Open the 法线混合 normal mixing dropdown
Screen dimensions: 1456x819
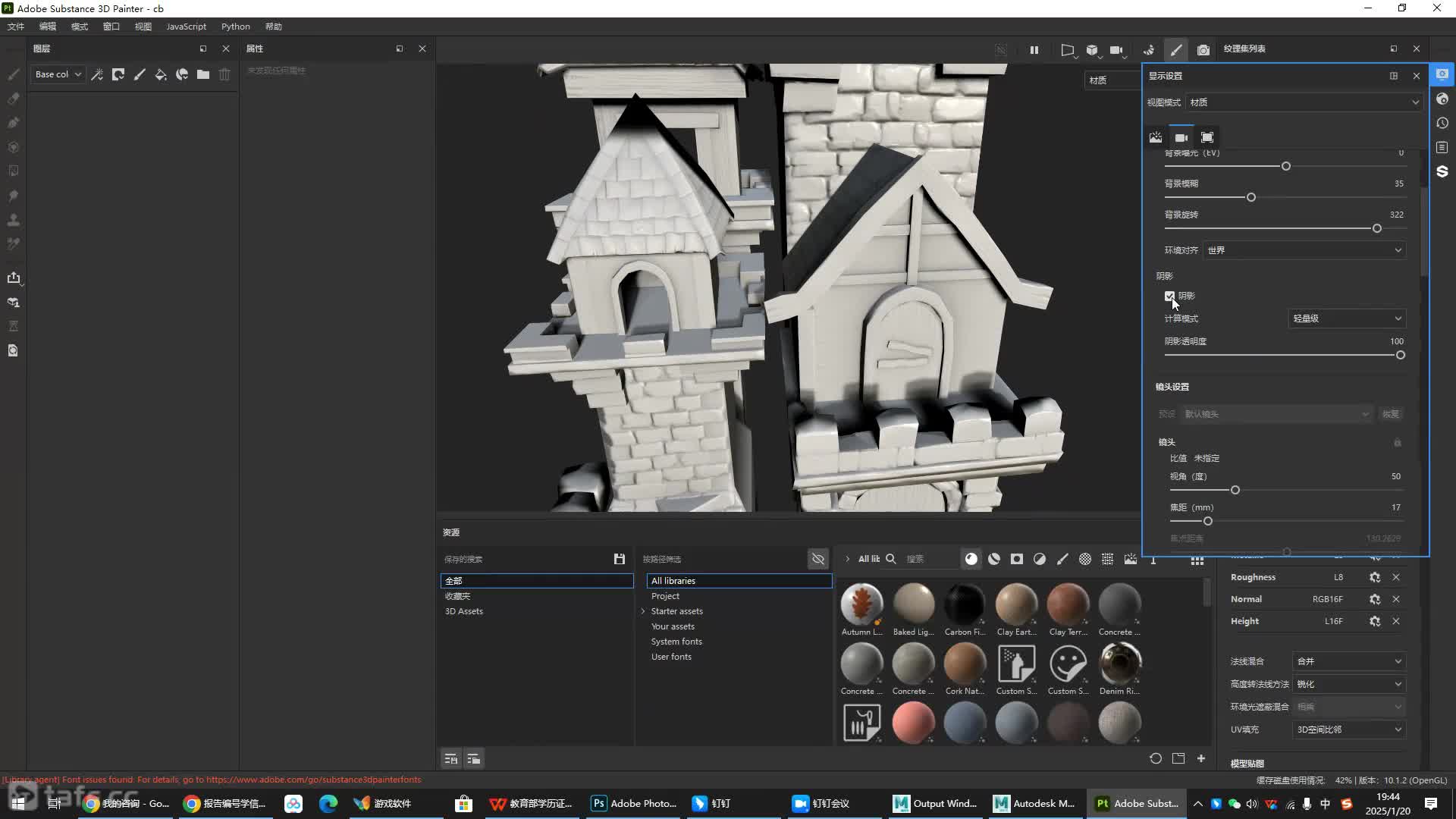[x=1349, y=661]
